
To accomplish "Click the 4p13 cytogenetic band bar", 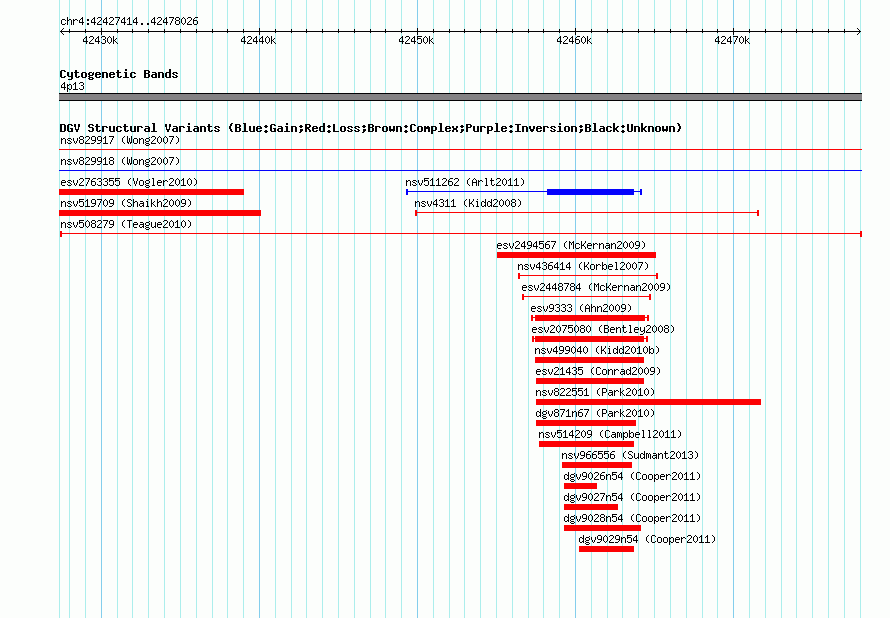I will pos(460,97).
